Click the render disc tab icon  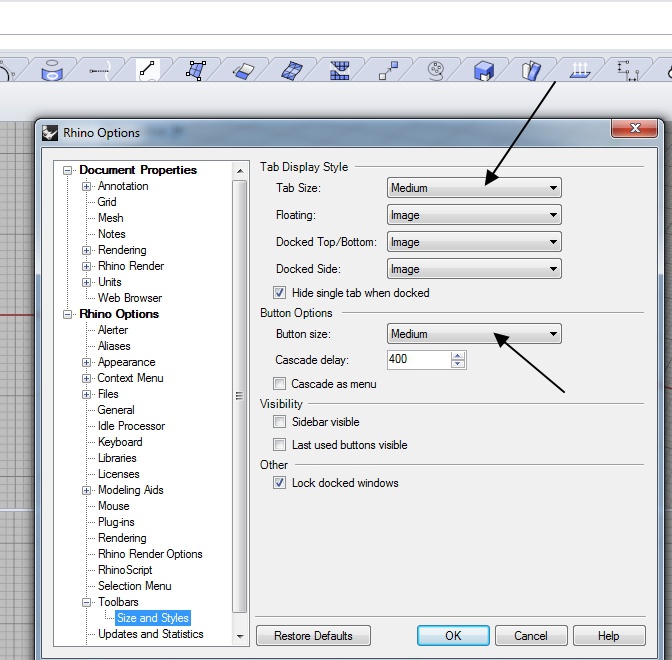(436, 70)
